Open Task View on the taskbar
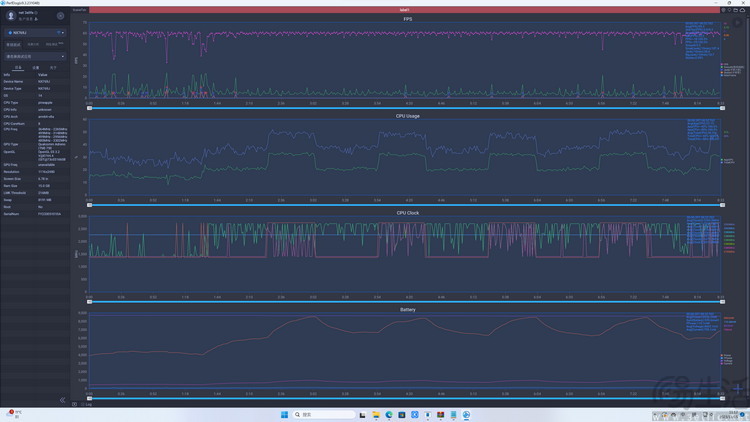This screenshot has width=750, height=422. pos(363,414)
